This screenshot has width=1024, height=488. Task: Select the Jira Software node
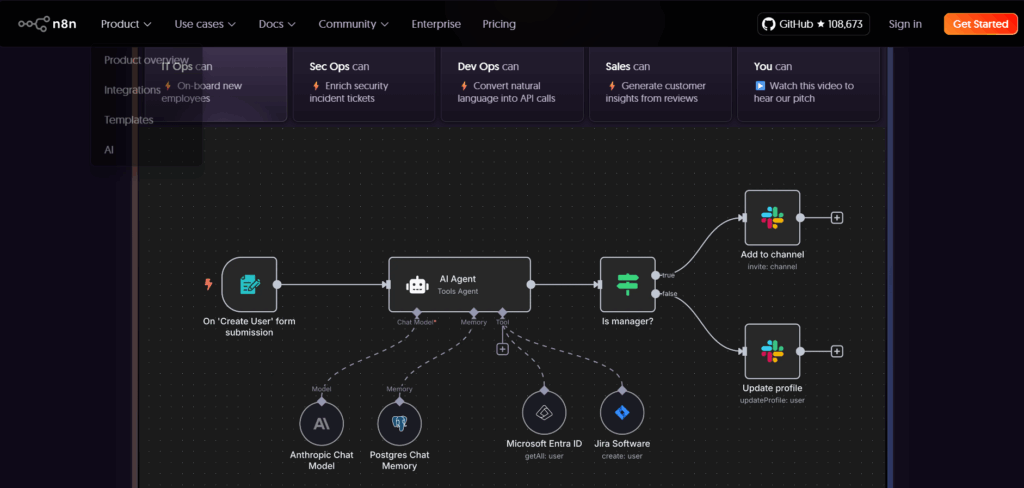[x=622, y=412]
